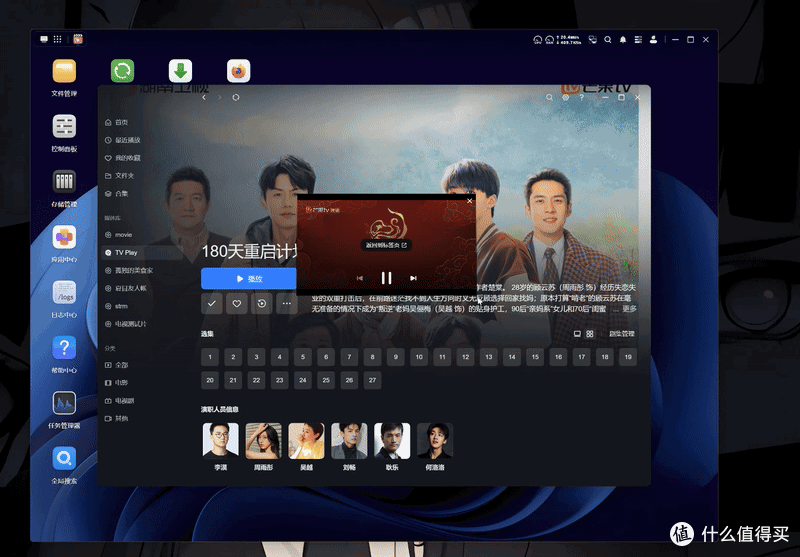Viewport: 800px width, 557px height.
Task: Go back with the left arrow
Action: pos(204,97)
